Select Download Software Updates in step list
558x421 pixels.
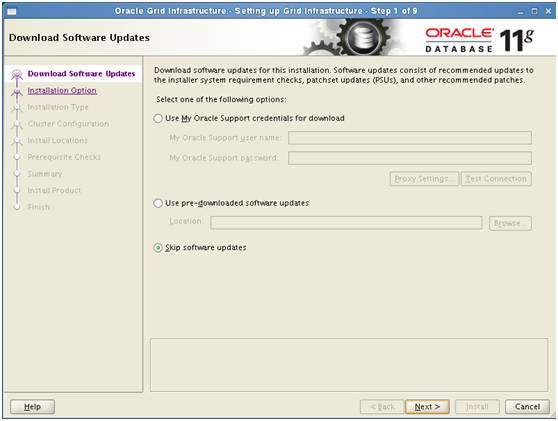tap(81, 74)
